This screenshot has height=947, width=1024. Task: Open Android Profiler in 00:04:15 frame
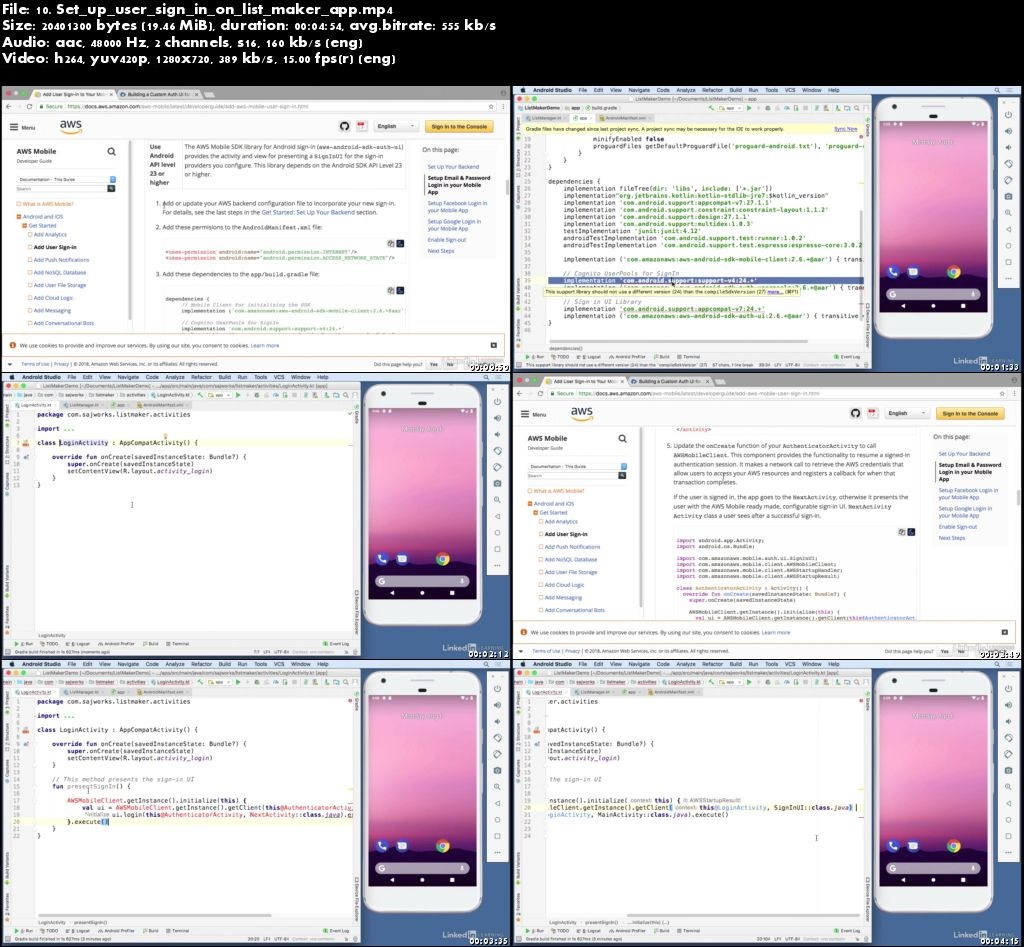627,931
